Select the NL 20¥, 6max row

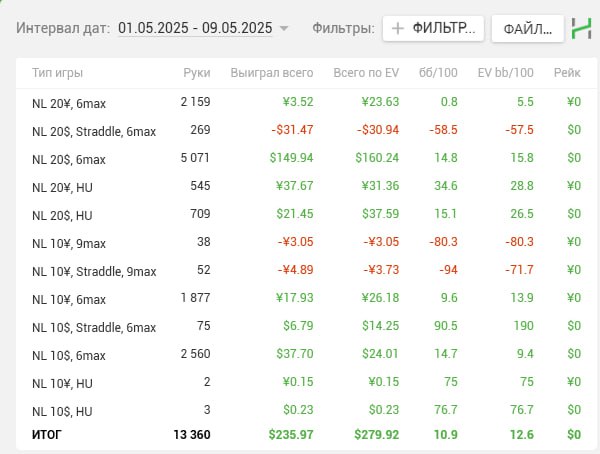pyautogui.click(x=307, y=102)
